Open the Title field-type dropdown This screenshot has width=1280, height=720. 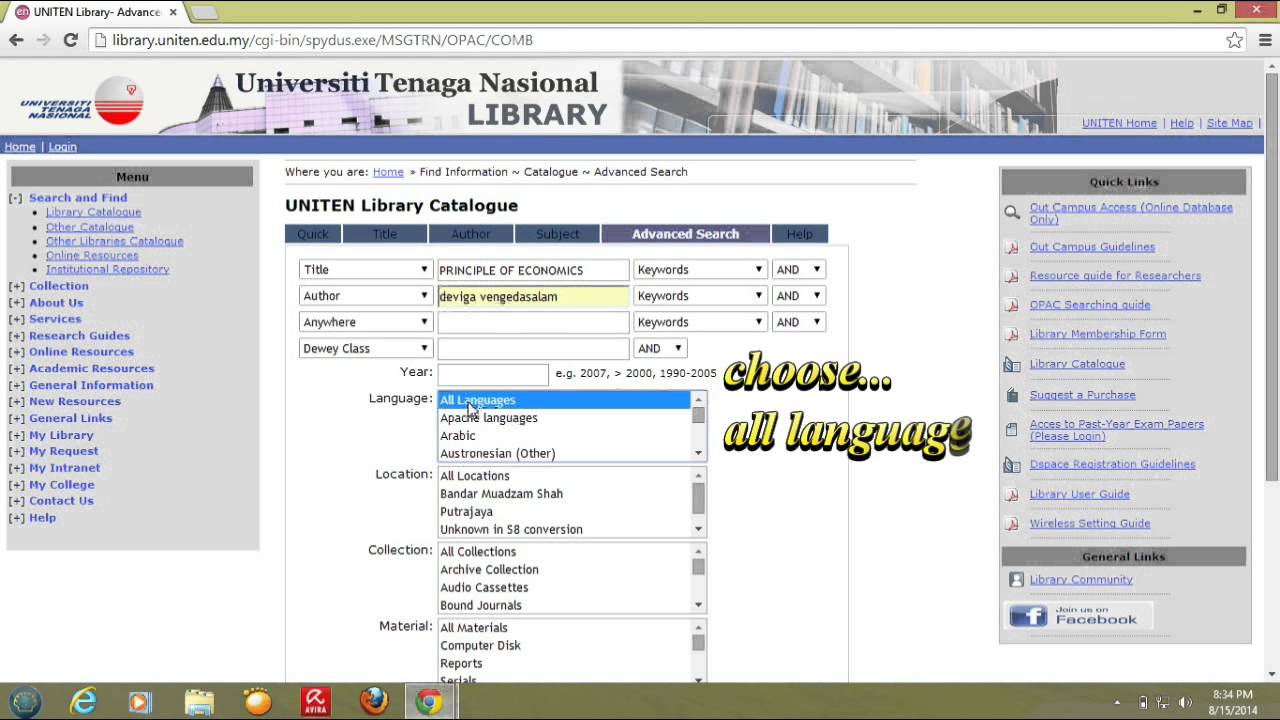point(365,270)
